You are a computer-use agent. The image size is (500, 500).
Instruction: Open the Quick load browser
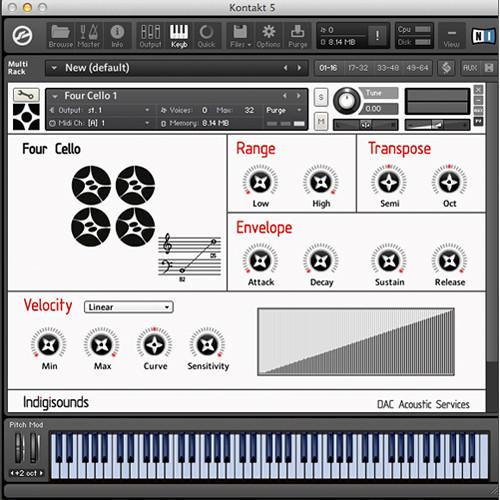206,36
